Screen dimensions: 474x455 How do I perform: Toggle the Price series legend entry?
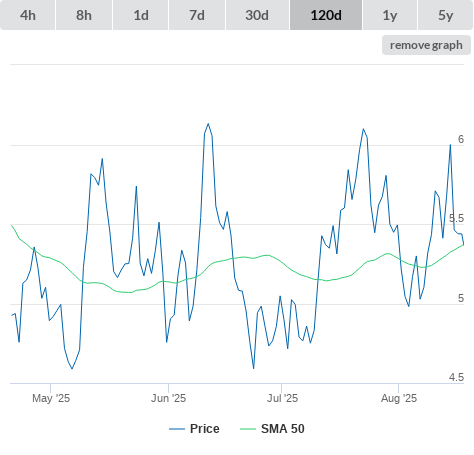(205, 429)
